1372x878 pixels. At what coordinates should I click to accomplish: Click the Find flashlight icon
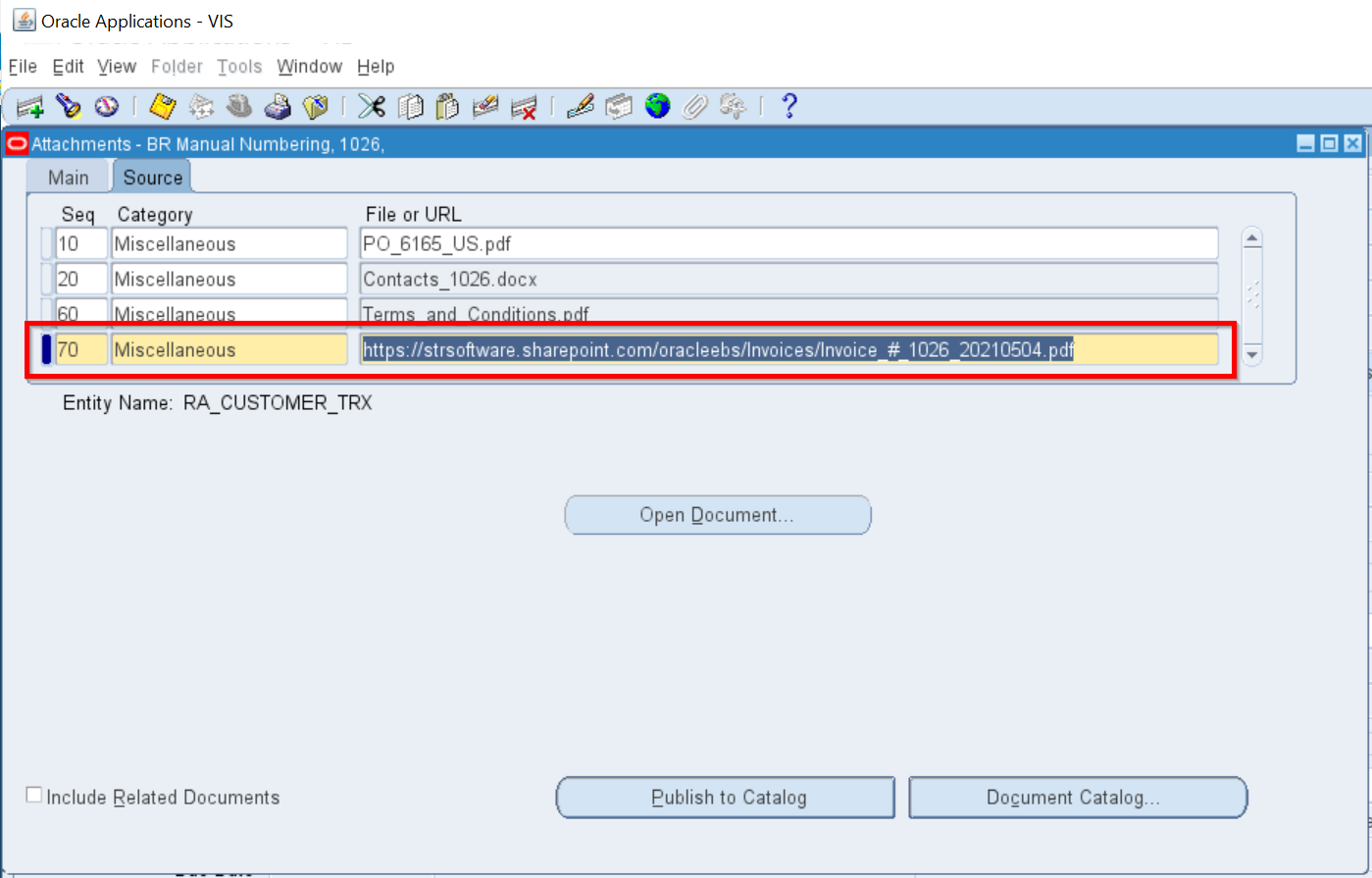[68, 106]
